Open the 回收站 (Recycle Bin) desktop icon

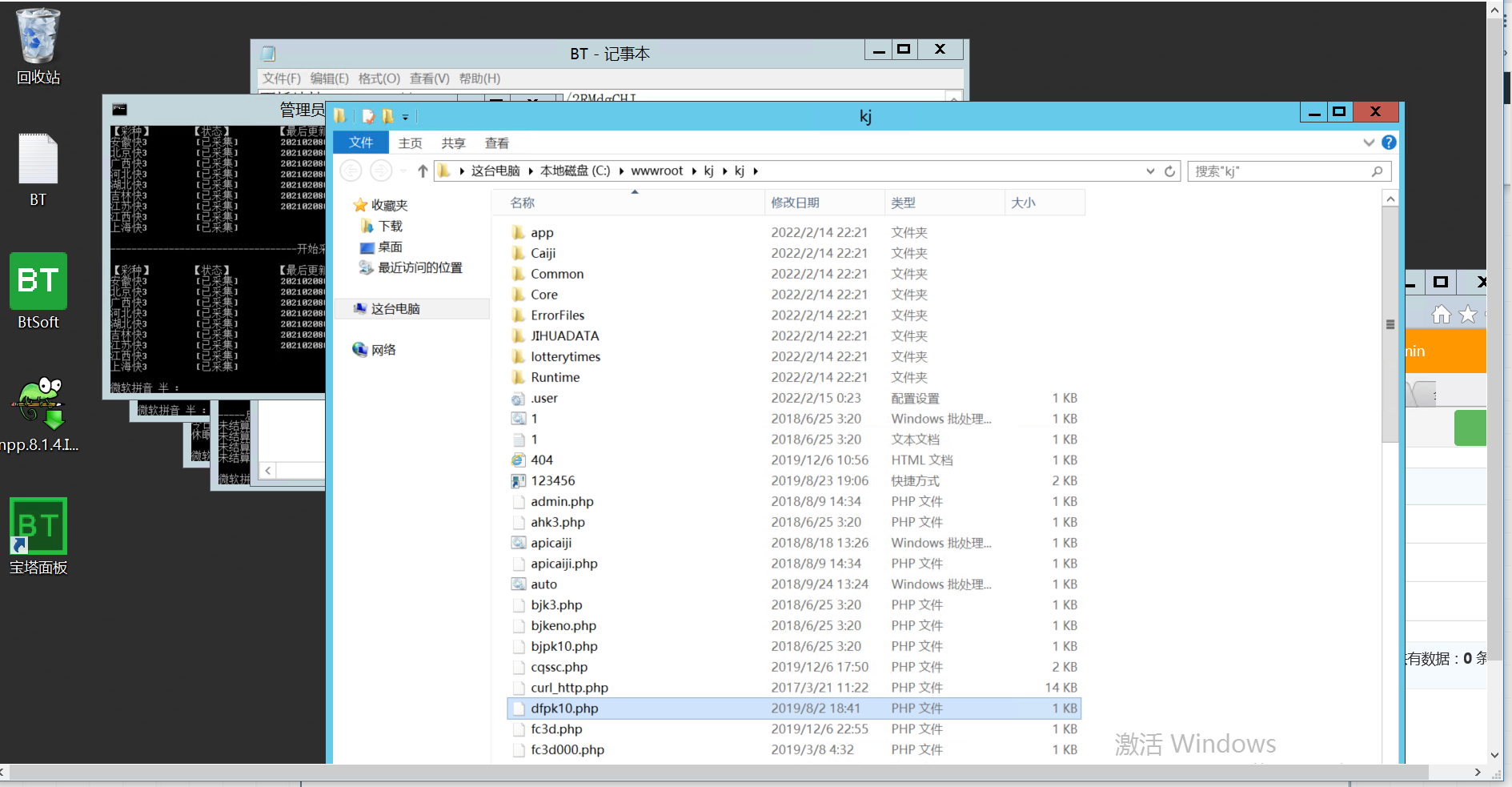coord(37,36)
